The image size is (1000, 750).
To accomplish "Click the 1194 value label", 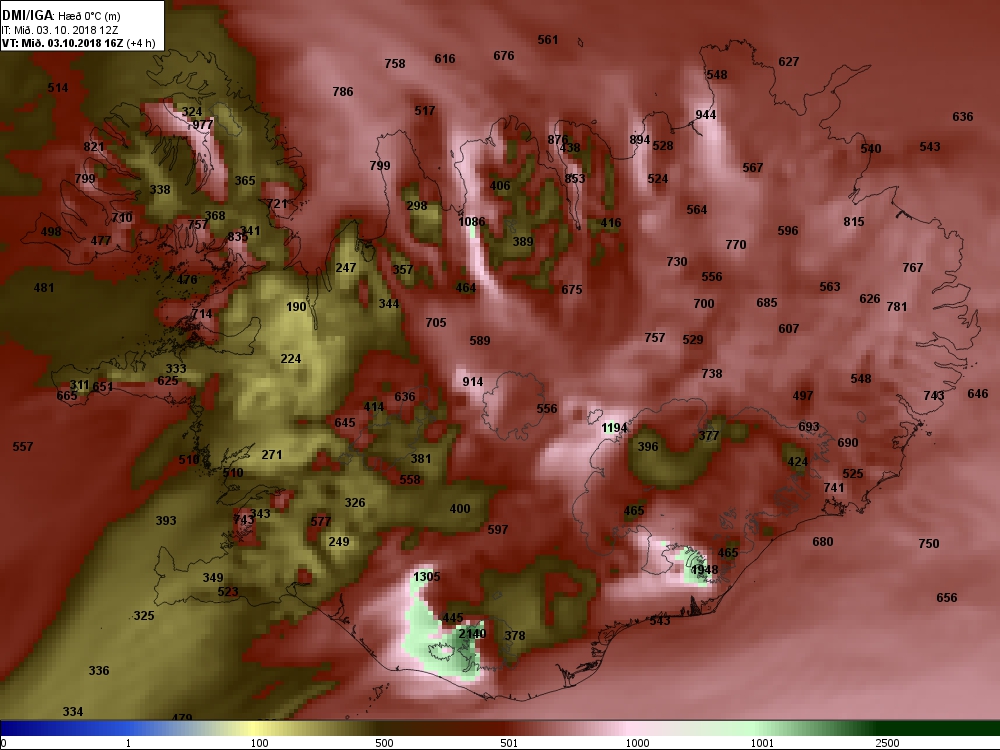I will (x=615, y=427).
